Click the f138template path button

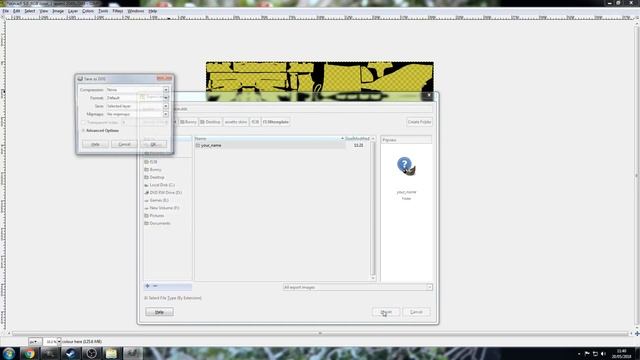[x=276, y=122]
